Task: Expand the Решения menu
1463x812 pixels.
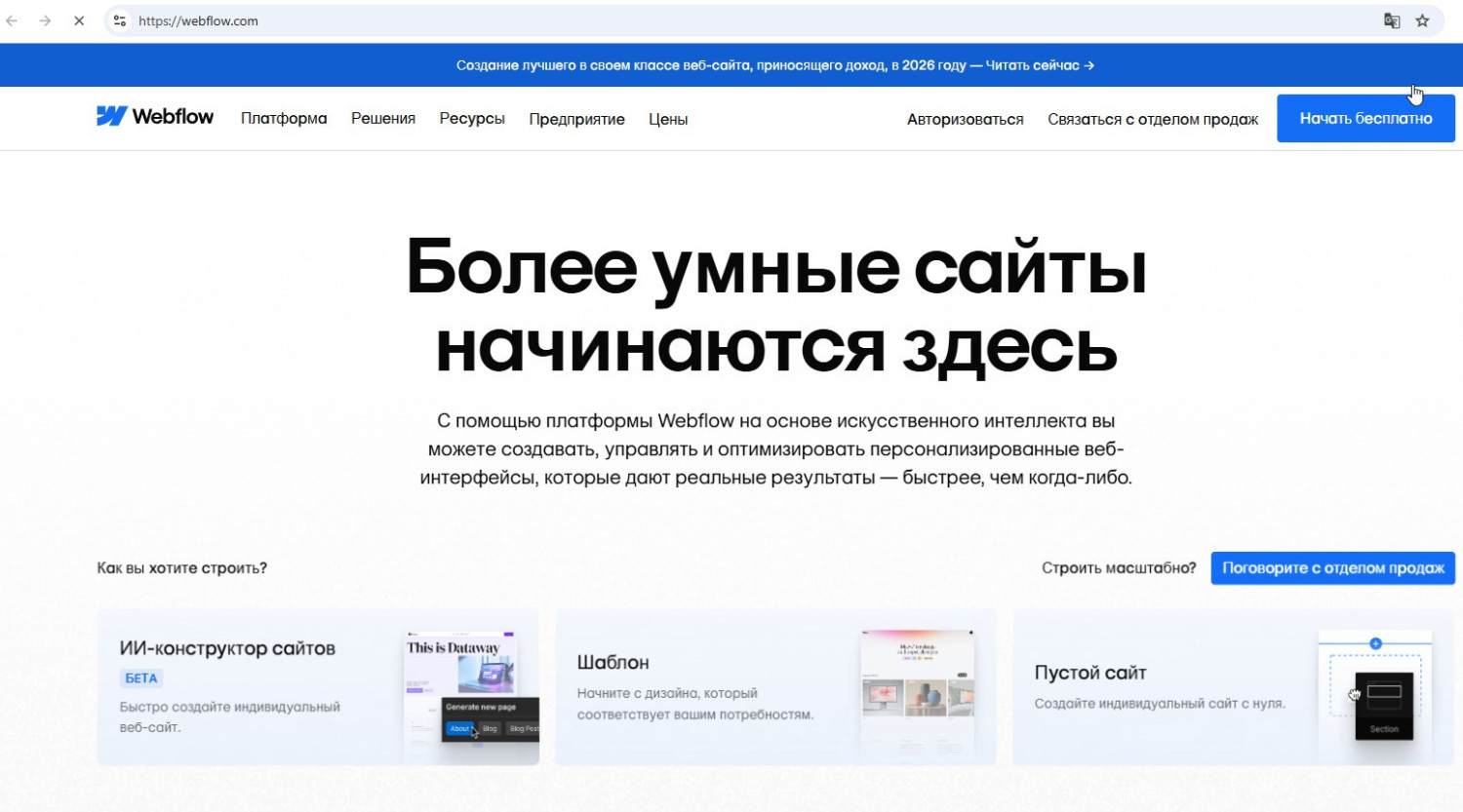Action: (383, 119)
